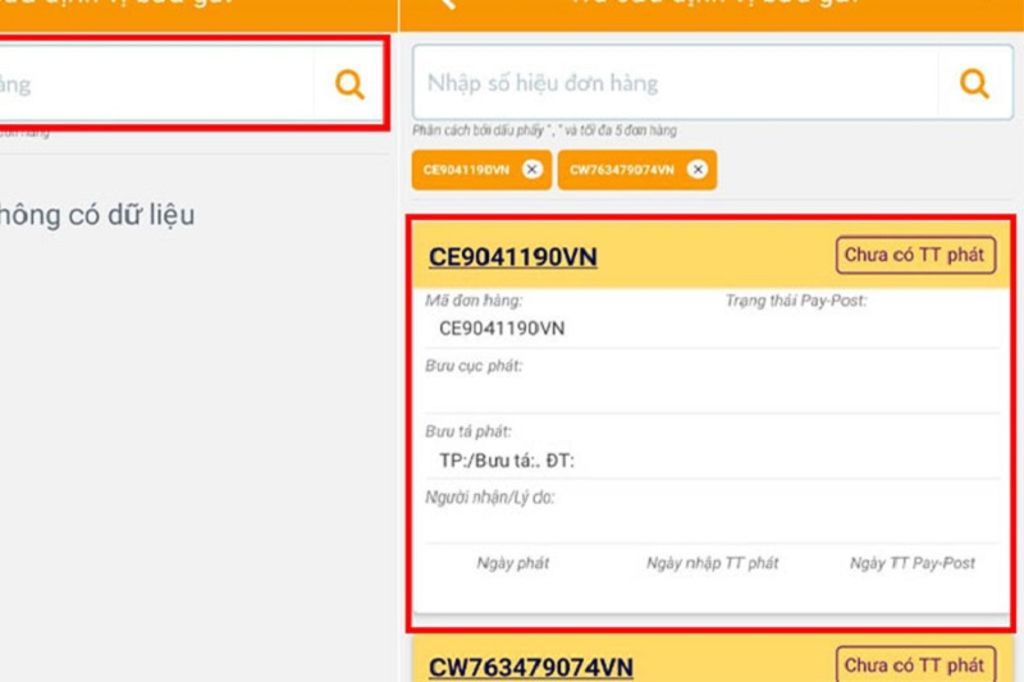
Task: Tap the back arrow in the right header
Action: [446, 4]
